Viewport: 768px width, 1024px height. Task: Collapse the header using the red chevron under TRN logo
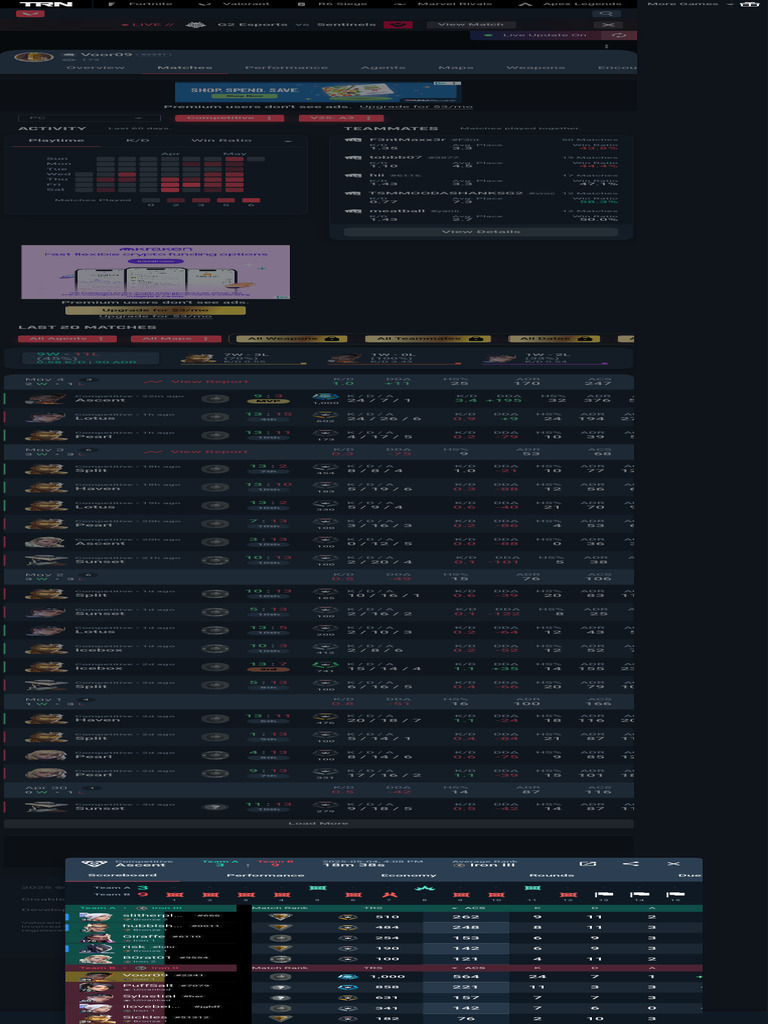30,14
